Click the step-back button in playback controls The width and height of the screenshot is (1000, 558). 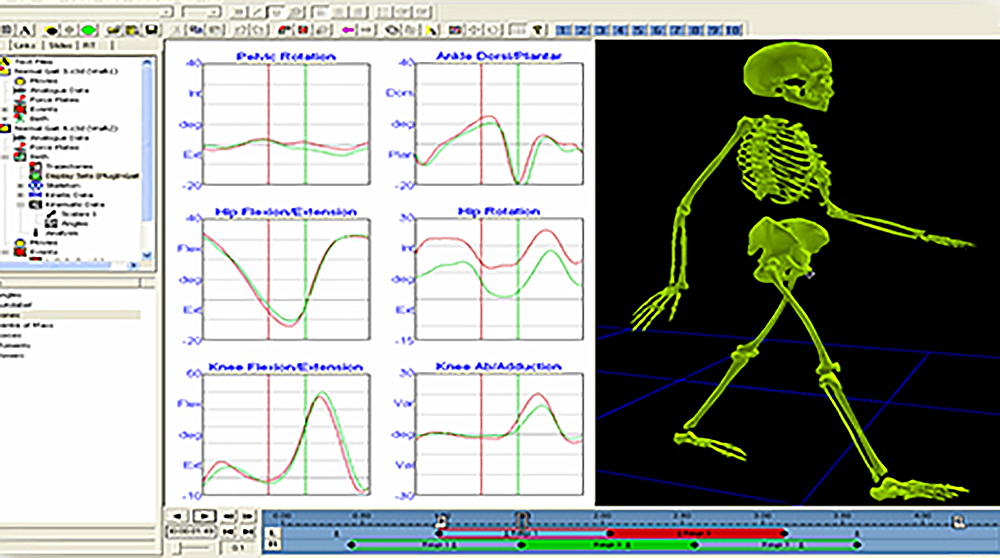(x=175, y=515)
